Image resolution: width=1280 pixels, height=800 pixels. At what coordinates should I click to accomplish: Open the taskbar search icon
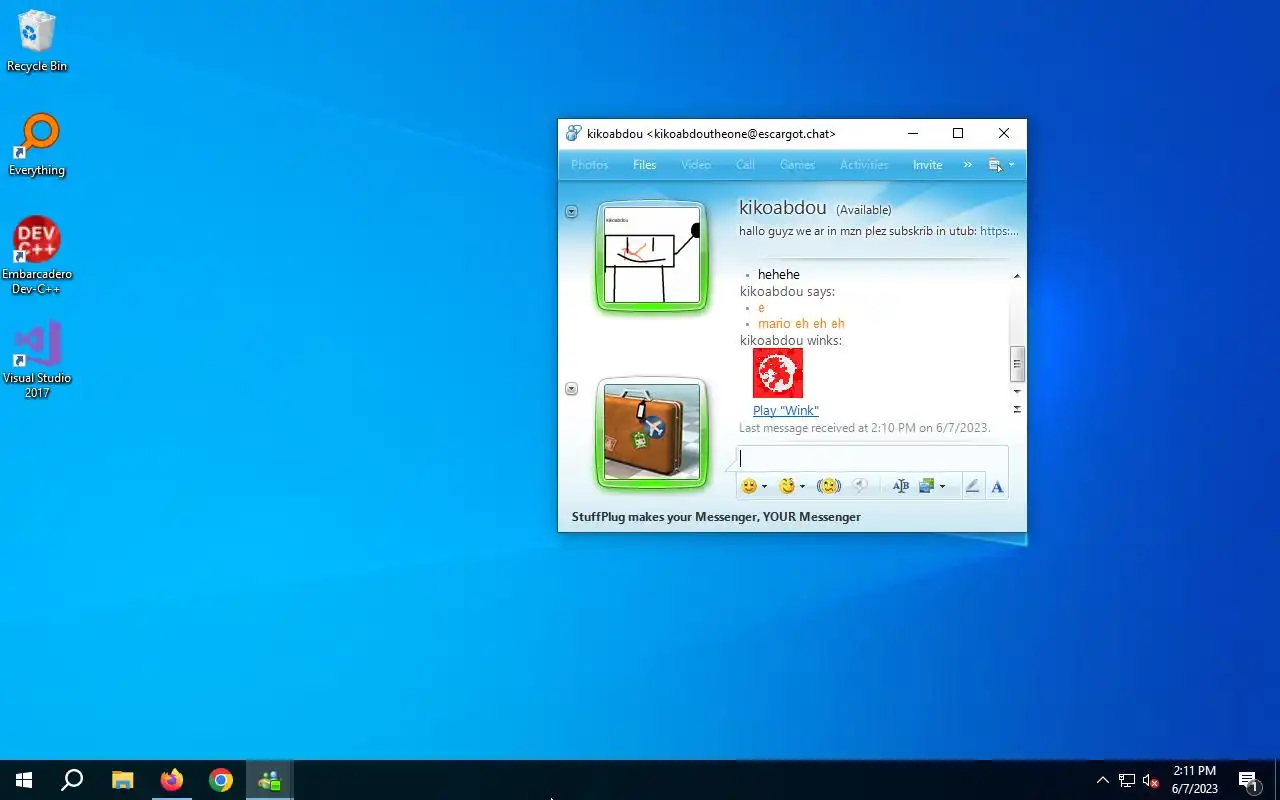point(72,780)
